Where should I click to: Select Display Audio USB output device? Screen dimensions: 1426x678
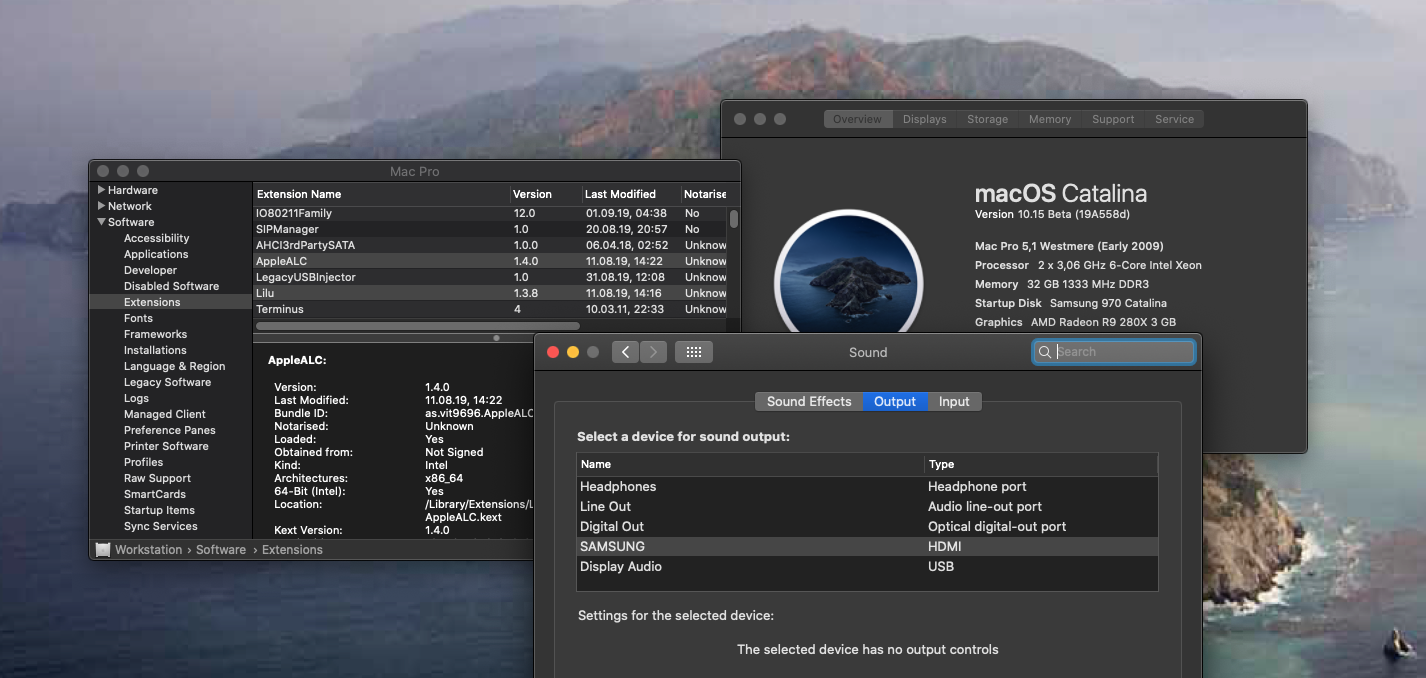[x=867, y=567]
